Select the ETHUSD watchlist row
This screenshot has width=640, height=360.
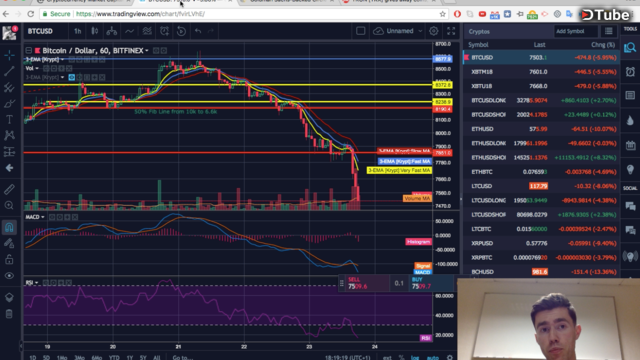(x=541, y=129)
